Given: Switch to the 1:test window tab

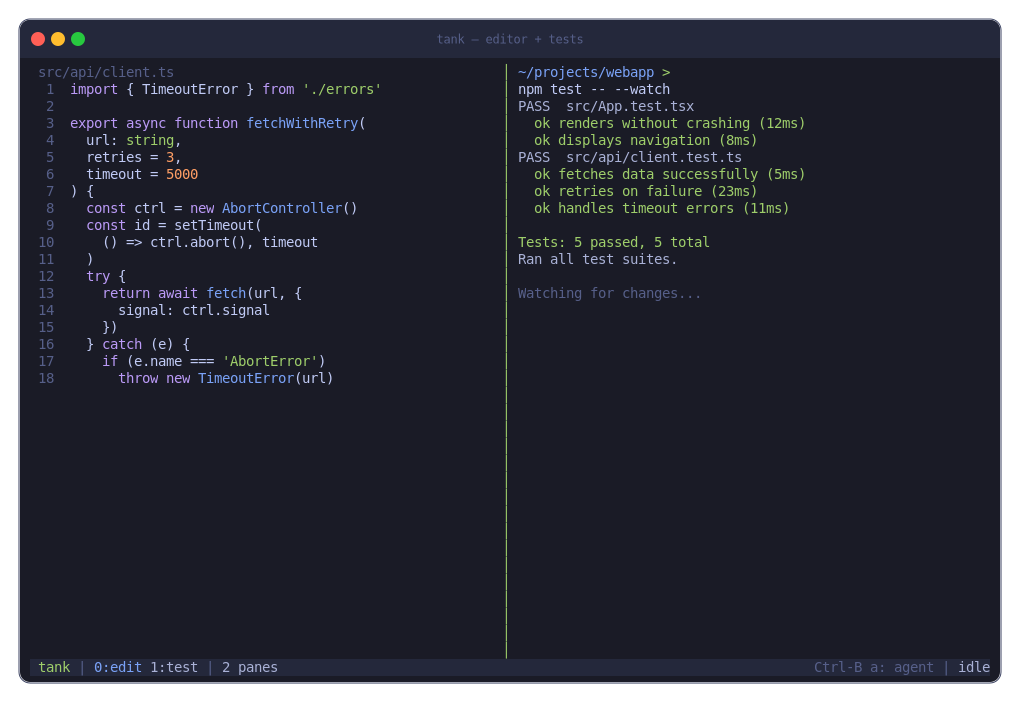Looking at the screenshot, I should pyautogui.click(x=174, y=667).
